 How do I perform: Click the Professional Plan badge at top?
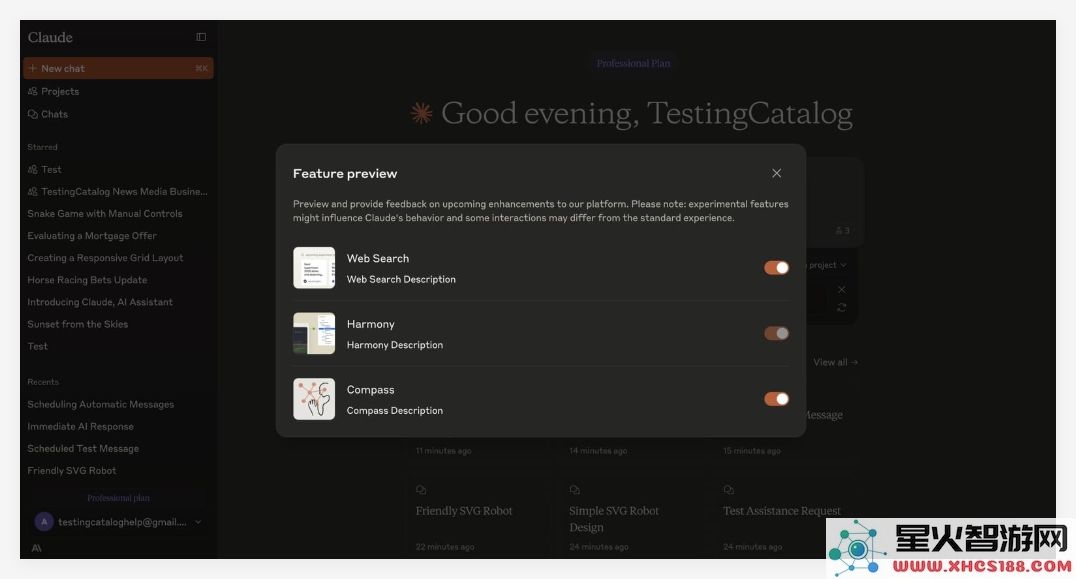click(633, 63)
